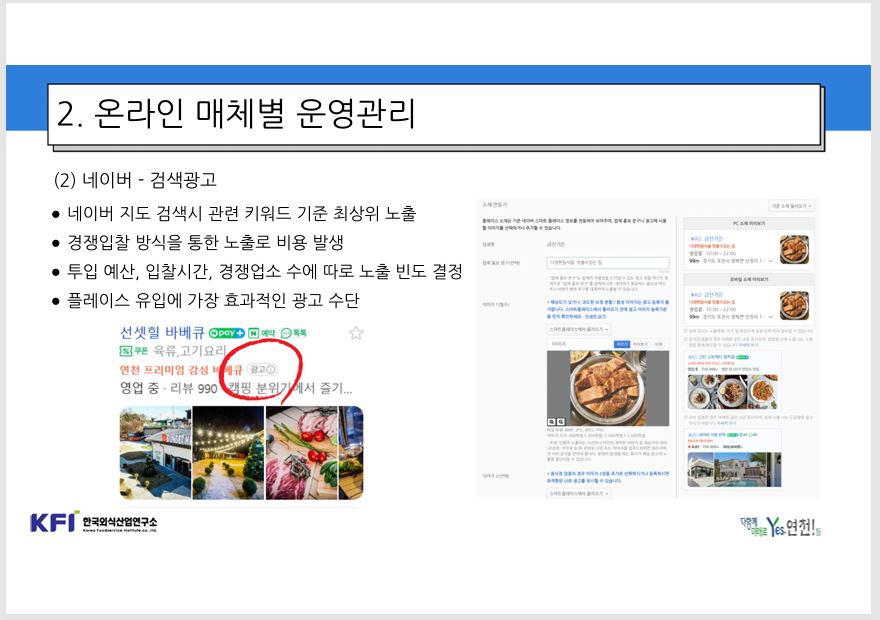Click the slide title 온라인 매체별 운영관리
The height and width of the screenshot is (620, 880).
[x=235, y=114]
